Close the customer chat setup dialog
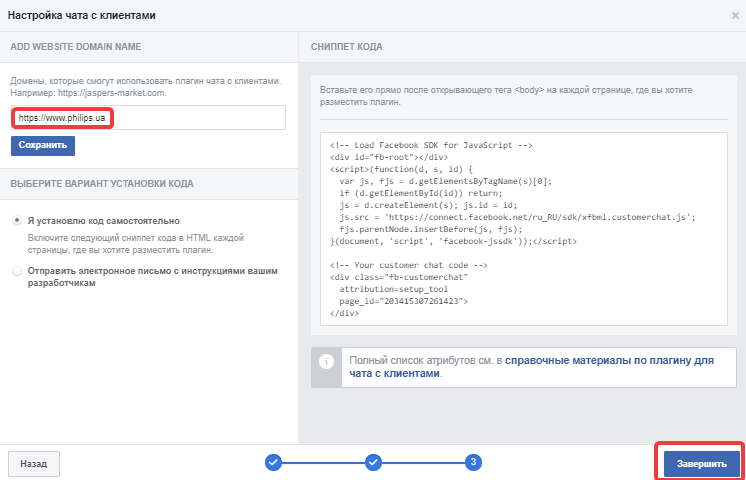This screenshot has width=746, height=480. click(x=735, y=16)
